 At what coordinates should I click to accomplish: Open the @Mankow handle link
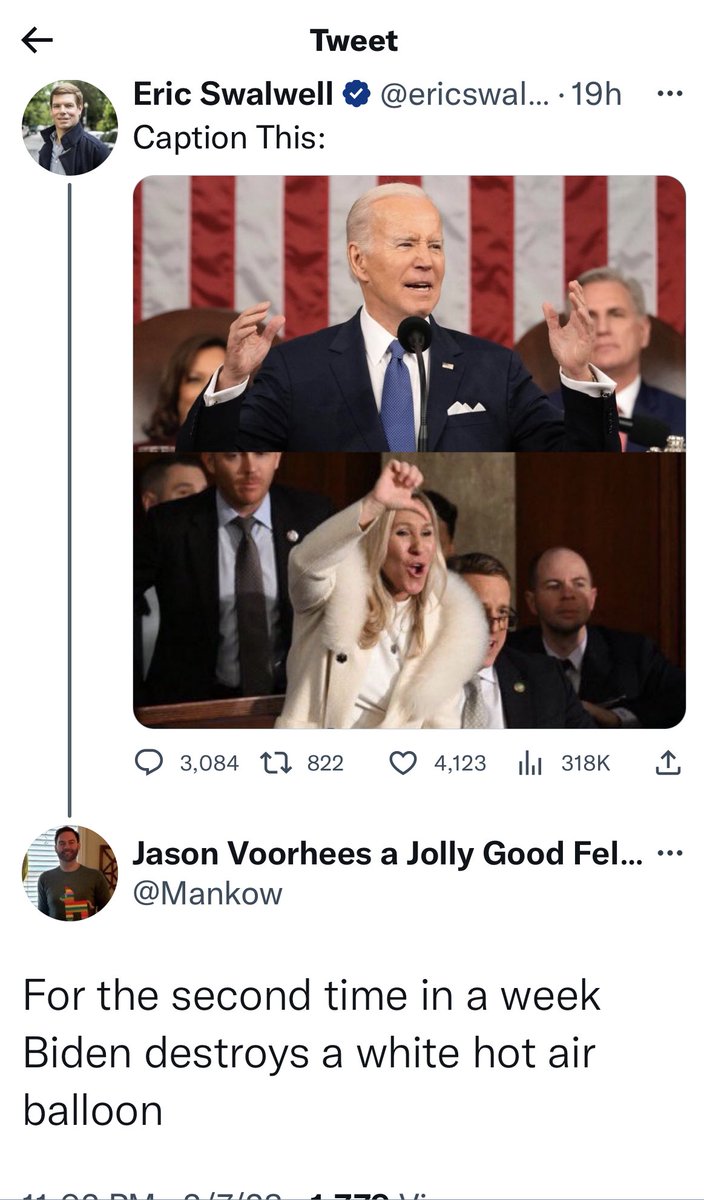click(x=208, y=893)
